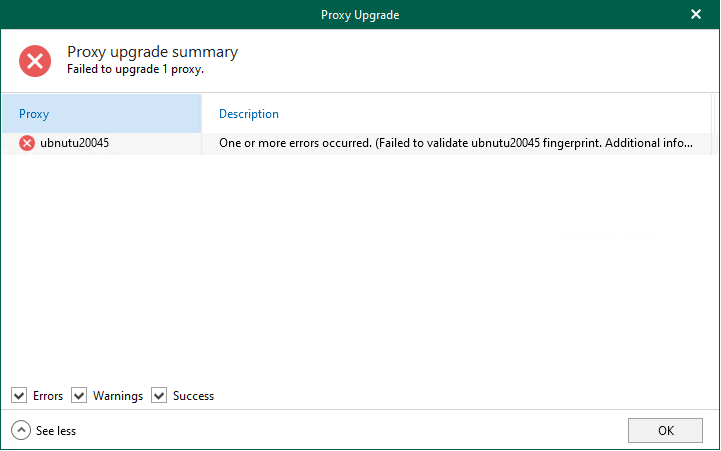Click the 'Failed to upgrade 1 proxy' message
Screen dimensions: 721x451
click(x=135, y=70)
